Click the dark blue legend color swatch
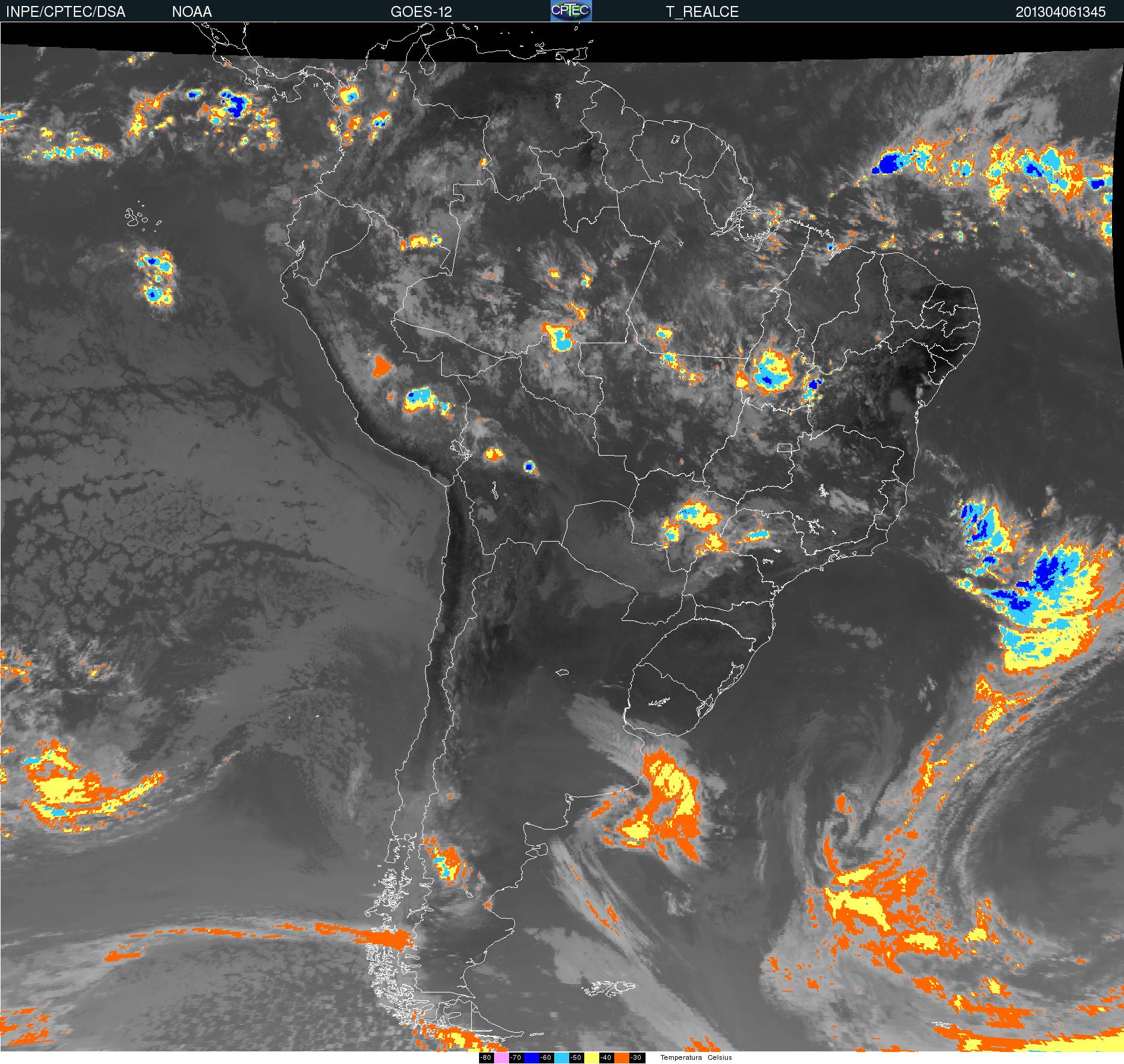Viewport: 1124px width, 1064px height. (x=531, y=1058)
